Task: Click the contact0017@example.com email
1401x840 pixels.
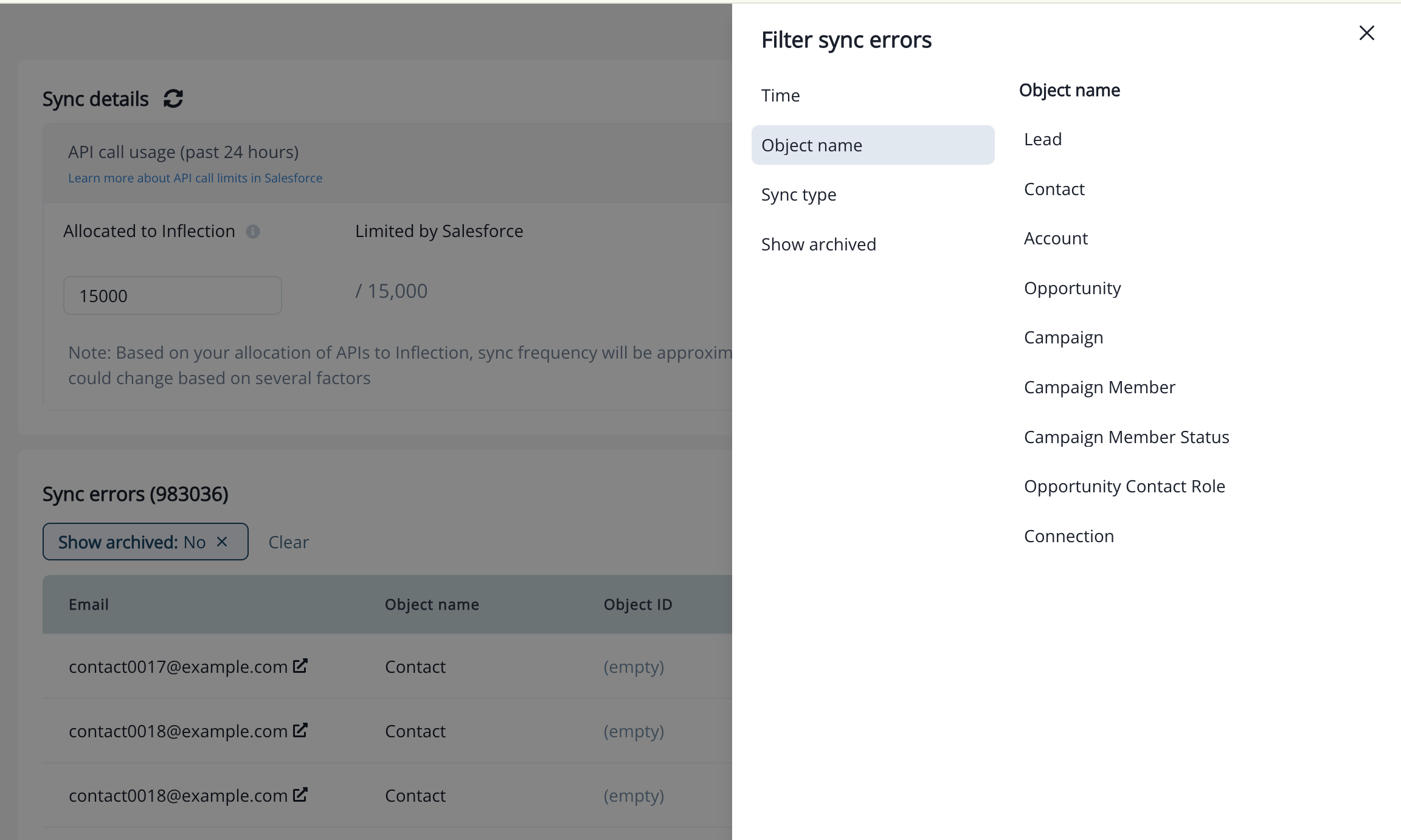Action: [178, 667]
